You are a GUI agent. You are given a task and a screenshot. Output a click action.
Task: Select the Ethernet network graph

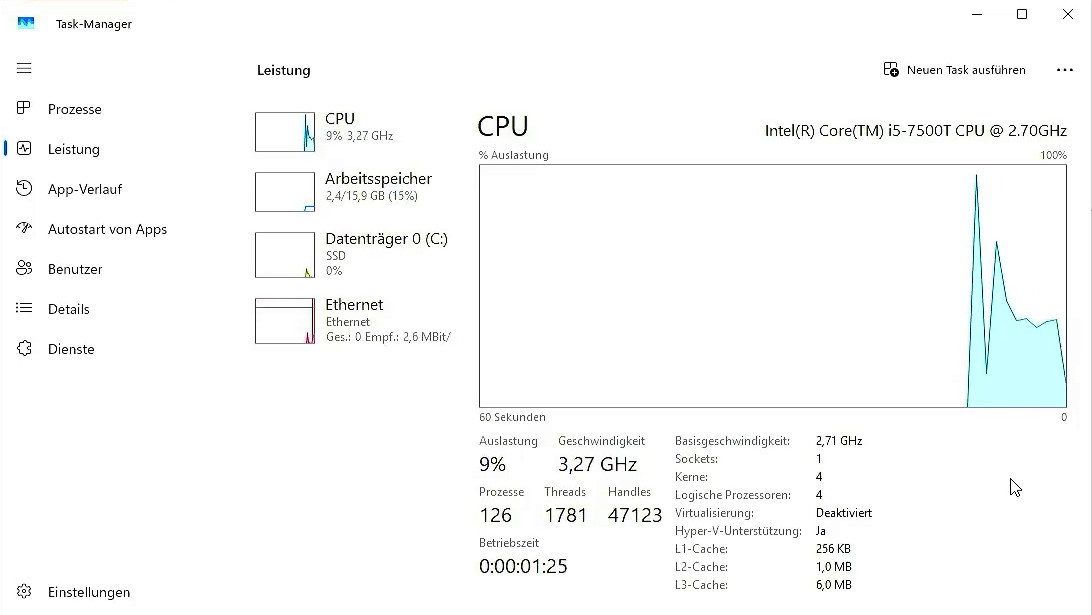coord(285,321)
